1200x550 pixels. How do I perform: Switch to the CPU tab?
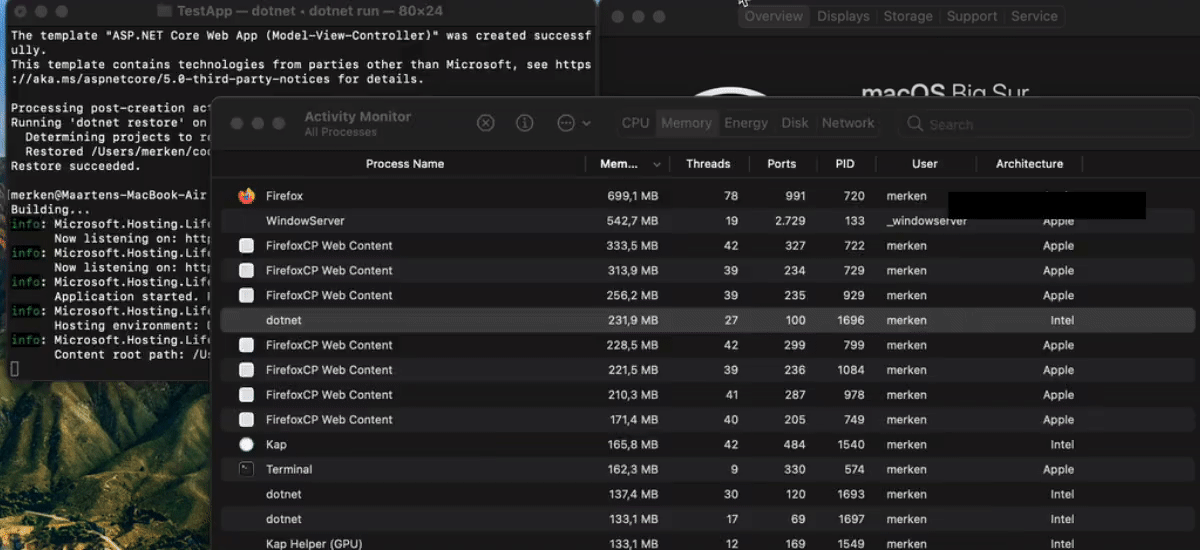(635, 123)
